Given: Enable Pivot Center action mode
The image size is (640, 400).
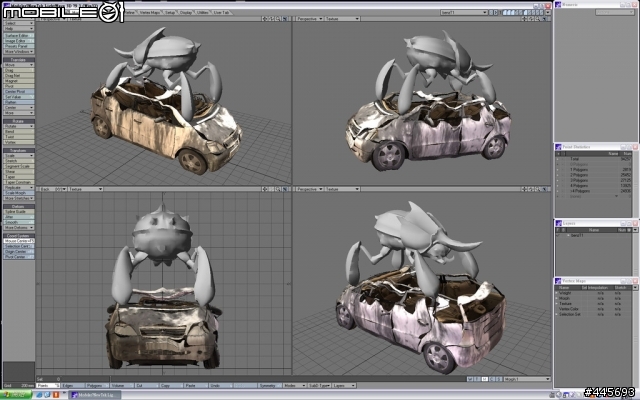Looking at the screenshot, I should 19,257.
